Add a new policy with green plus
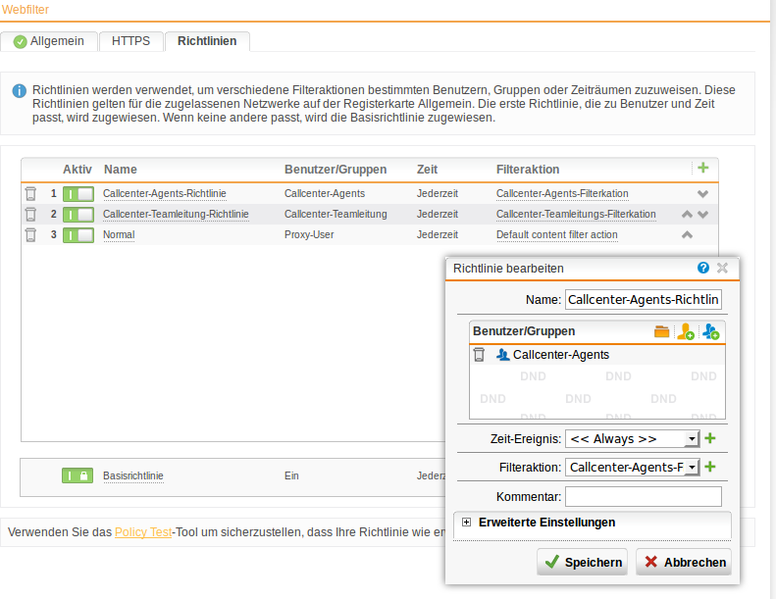The width and height of the screenshot is (776, 599). tap(702, 168)
